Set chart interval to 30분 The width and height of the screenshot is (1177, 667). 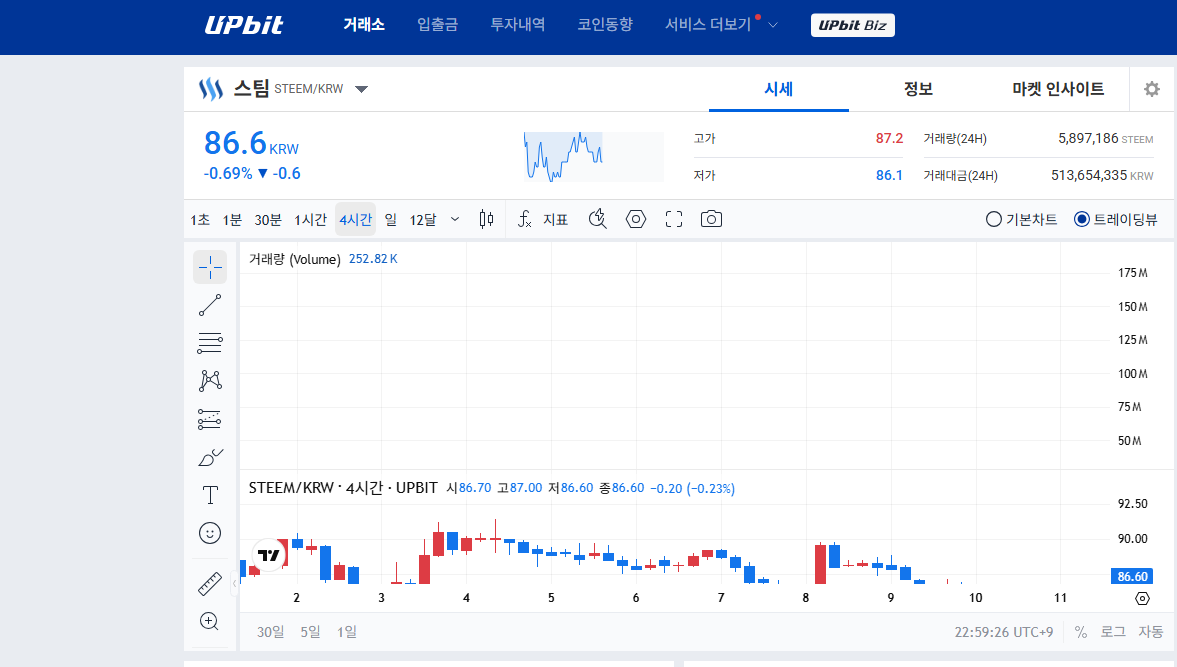[268, 219]
